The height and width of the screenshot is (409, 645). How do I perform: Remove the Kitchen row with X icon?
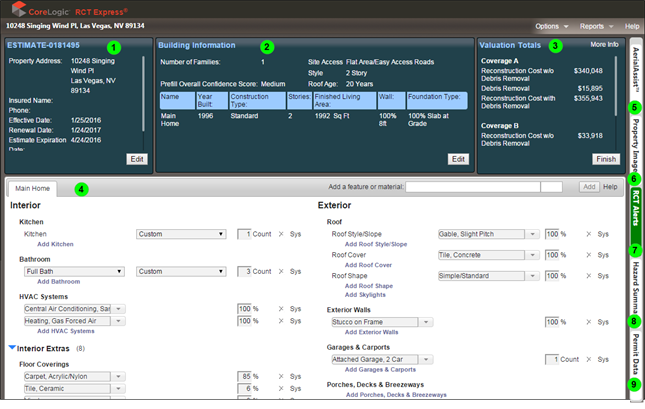(282, 234)
